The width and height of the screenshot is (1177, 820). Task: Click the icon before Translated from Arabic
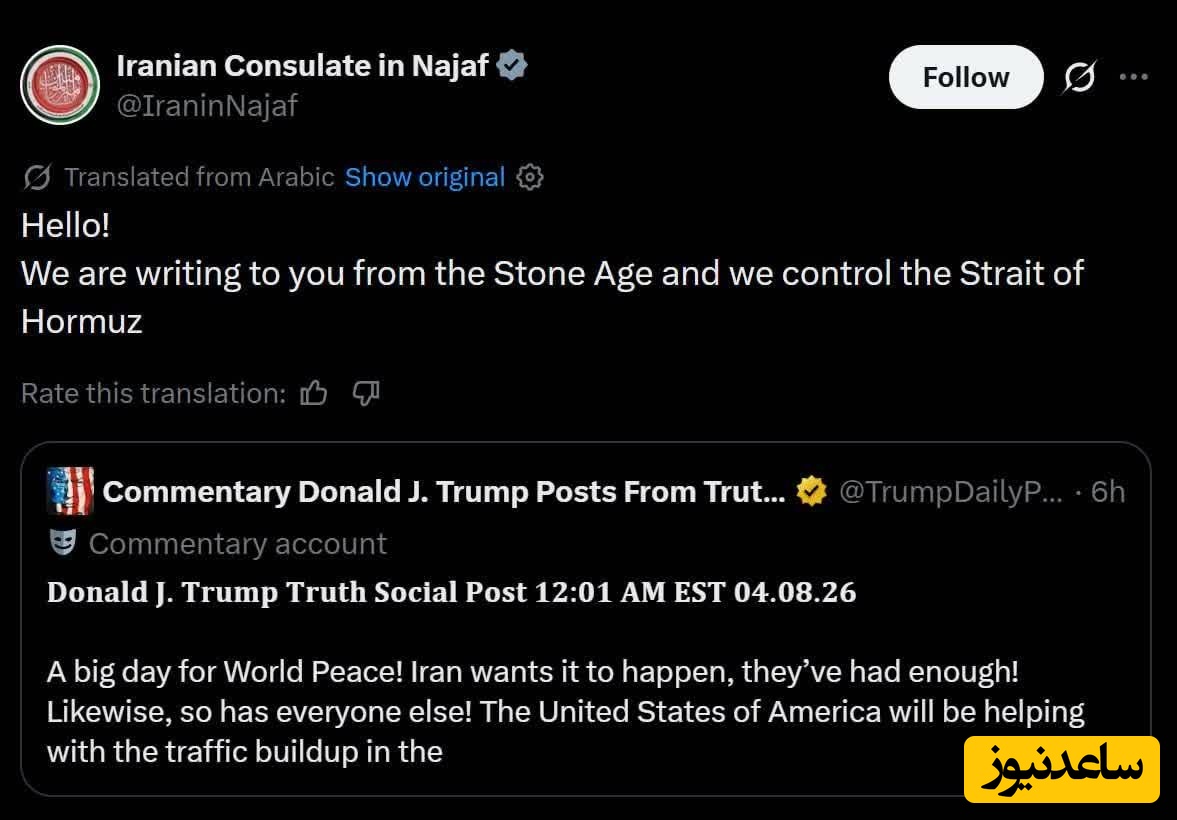tap(37, 178)
